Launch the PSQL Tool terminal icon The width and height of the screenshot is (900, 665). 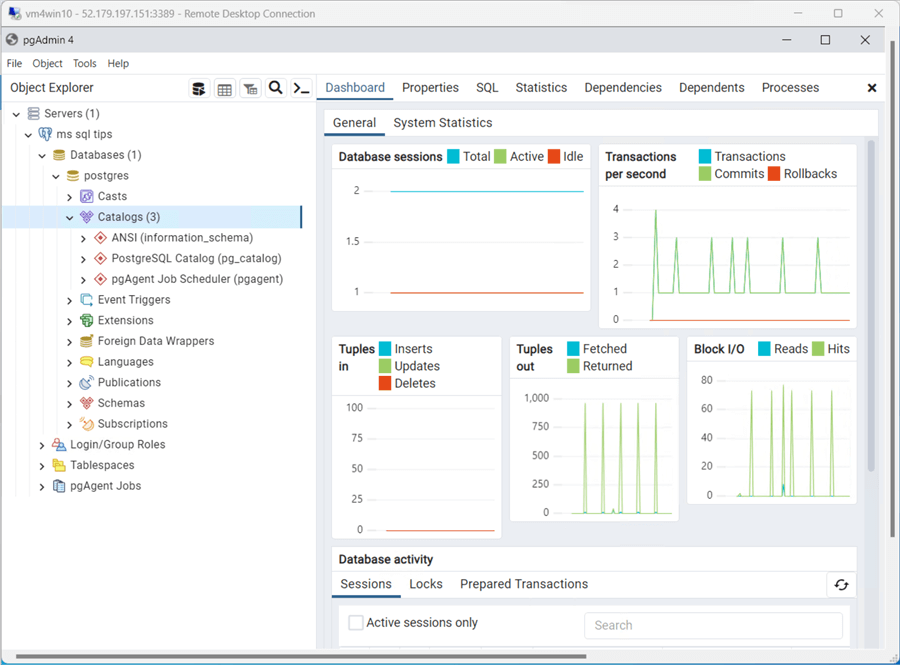tap(301, 88)
